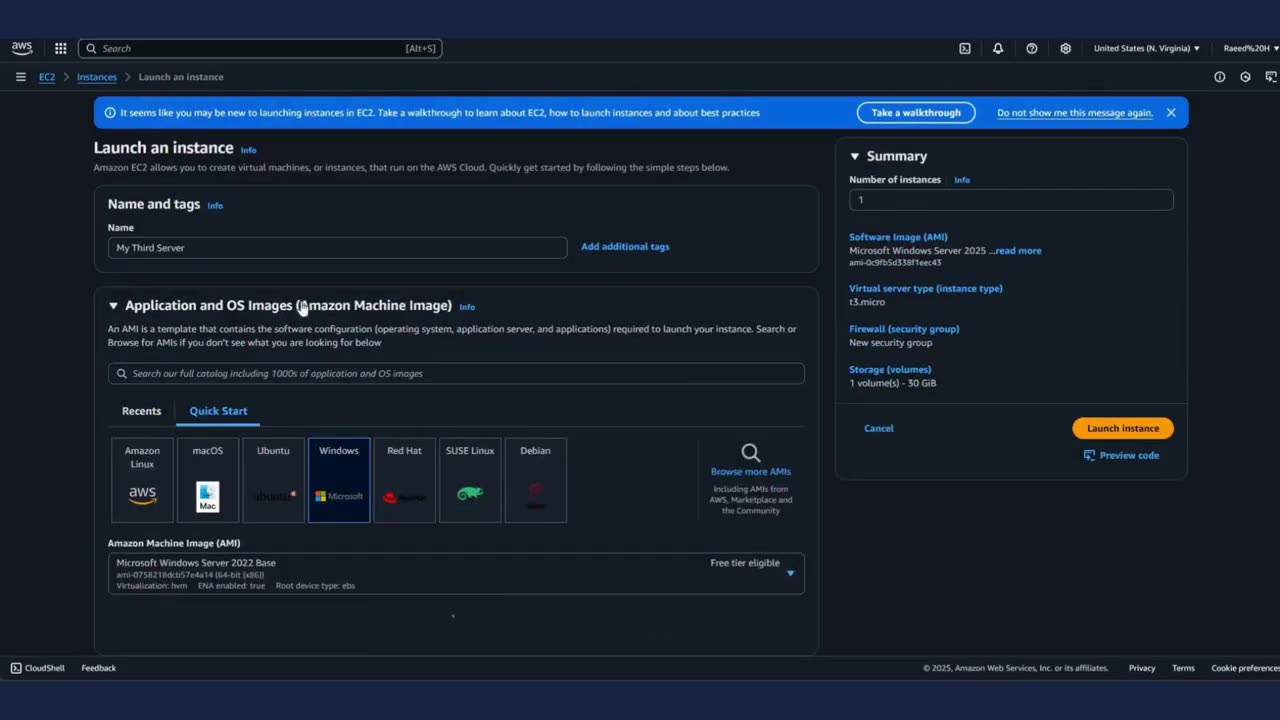1280x720 pixels.
Task: Switch to the Quick Start tab
Action: click(x=218, y=411)
